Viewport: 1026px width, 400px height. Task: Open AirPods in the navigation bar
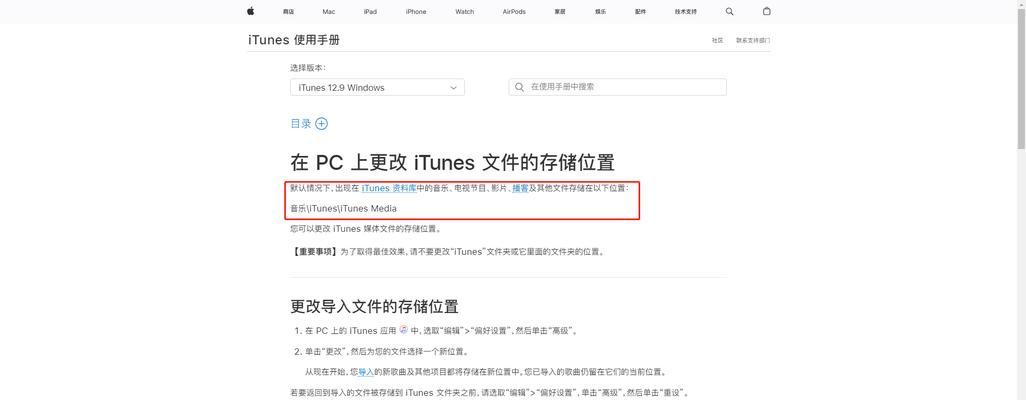coord(514,12)
